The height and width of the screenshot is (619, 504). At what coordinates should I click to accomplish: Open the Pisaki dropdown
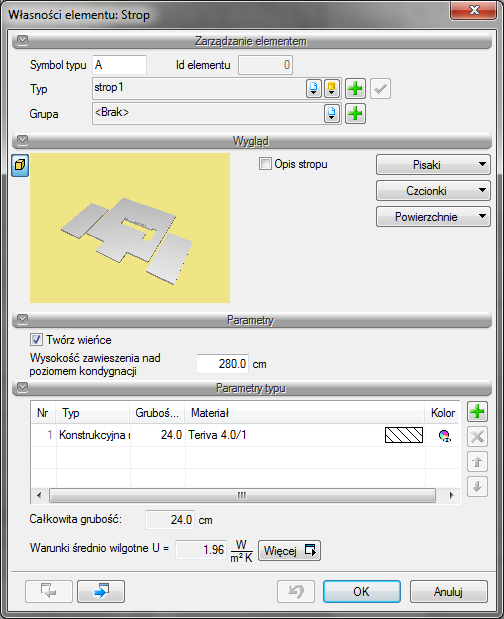(x=433, y=165)
